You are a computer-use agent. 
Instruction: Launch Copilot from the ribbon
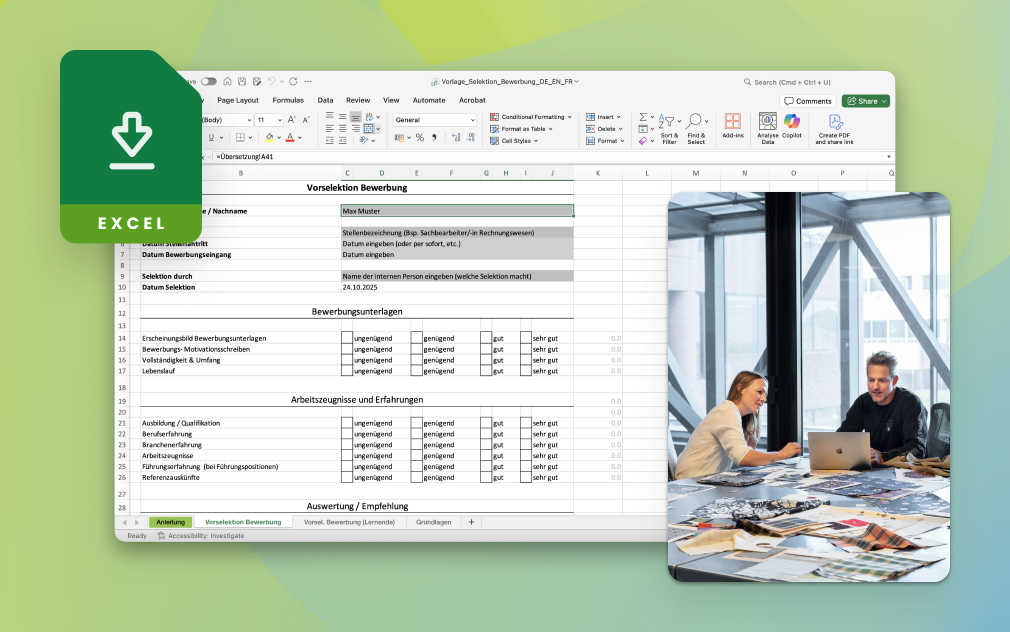pyautogui.click(x=792, y=126)
